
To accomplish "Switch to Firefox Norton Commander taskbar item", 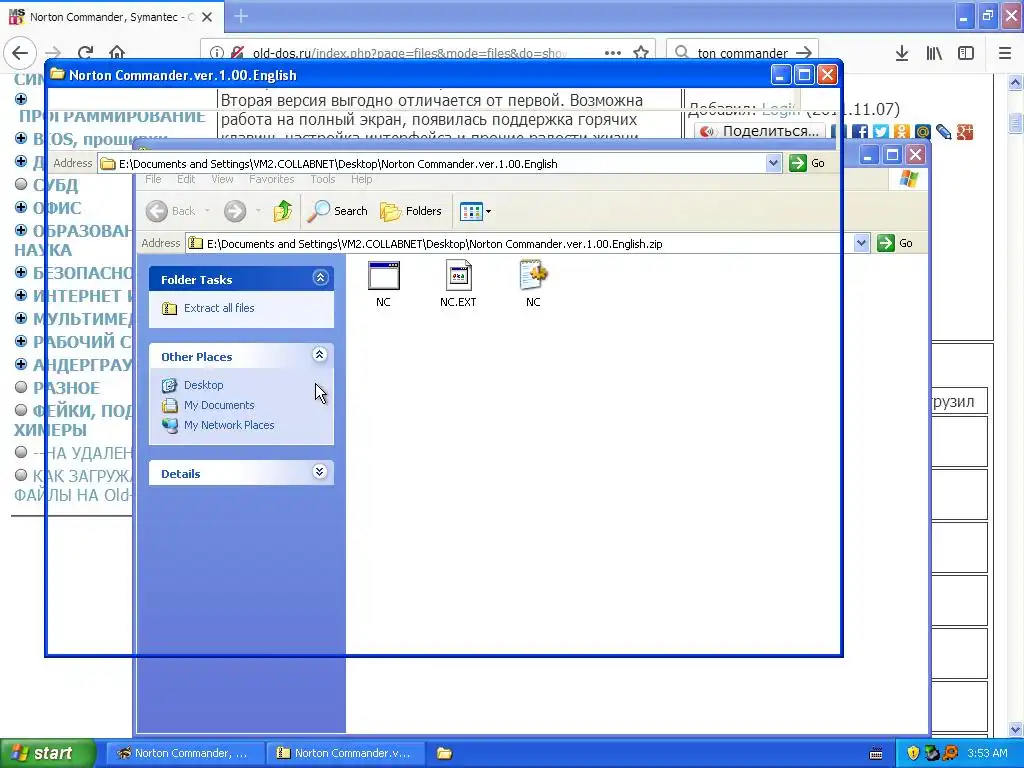I will (x=184, y=753).
